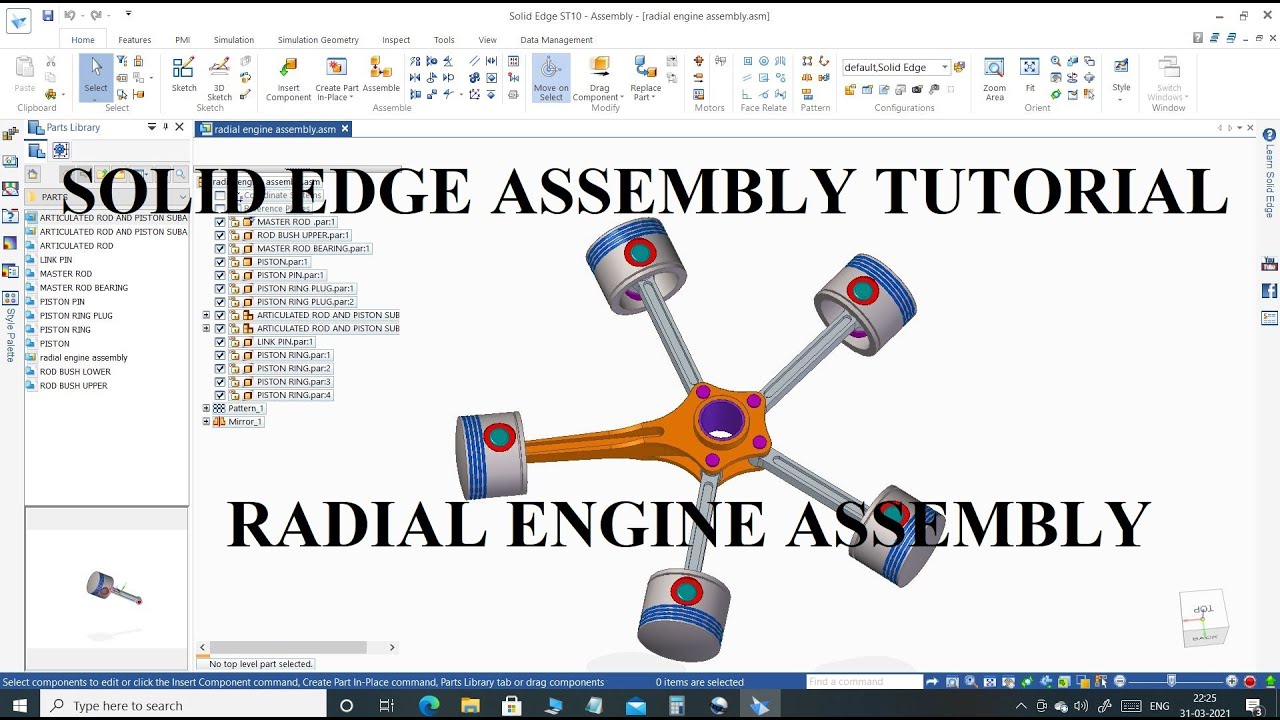
Task: Expand first ARTICULATED ROD AND PISTON SUB node
Action: [x=206, y=315]
